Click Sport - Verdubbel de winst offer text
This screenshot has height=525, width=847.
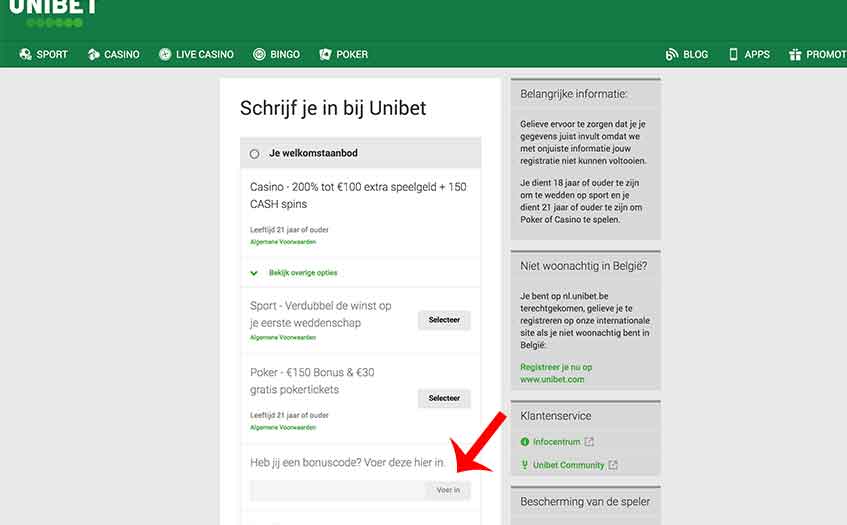(x=321, y=314)
